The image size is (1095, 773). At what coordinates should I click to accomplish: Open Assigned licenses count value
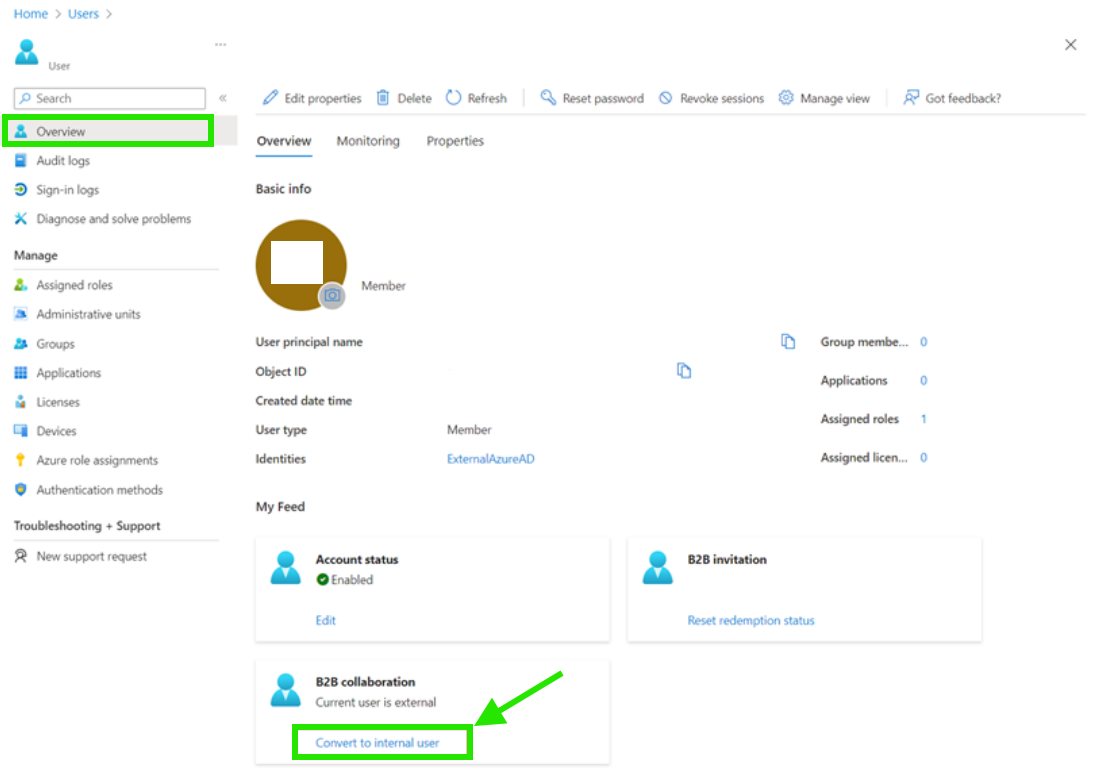coord(923,457)
